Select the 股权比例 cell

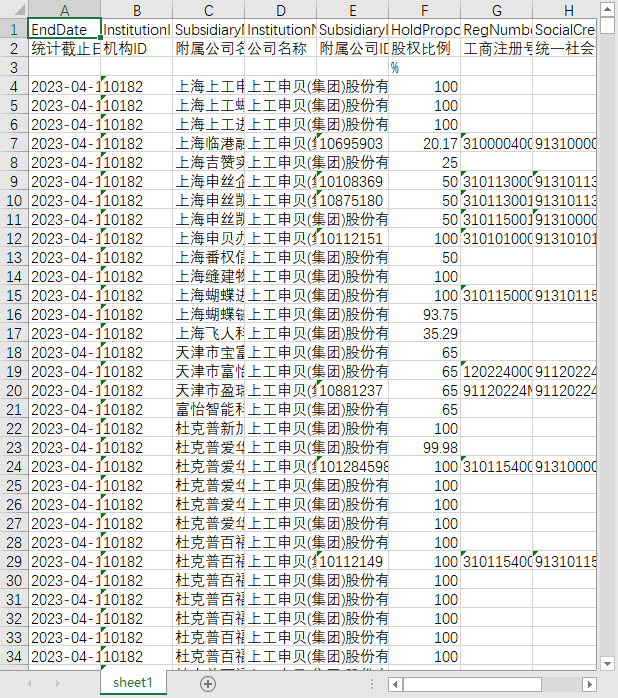[x=425, y=48]
